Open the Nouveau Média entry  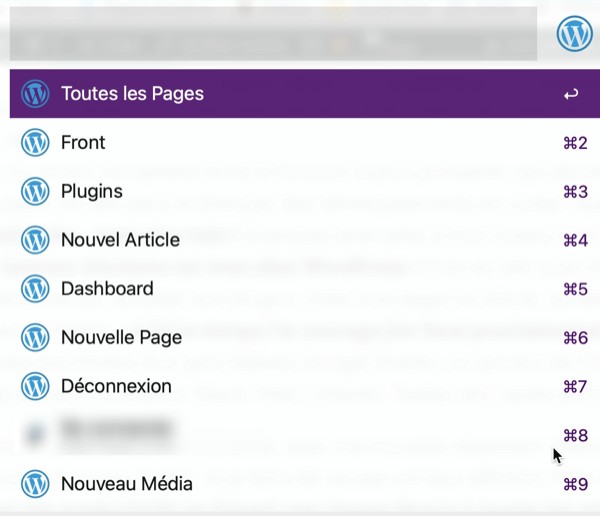pyautogui.click(x=305, y=483)
